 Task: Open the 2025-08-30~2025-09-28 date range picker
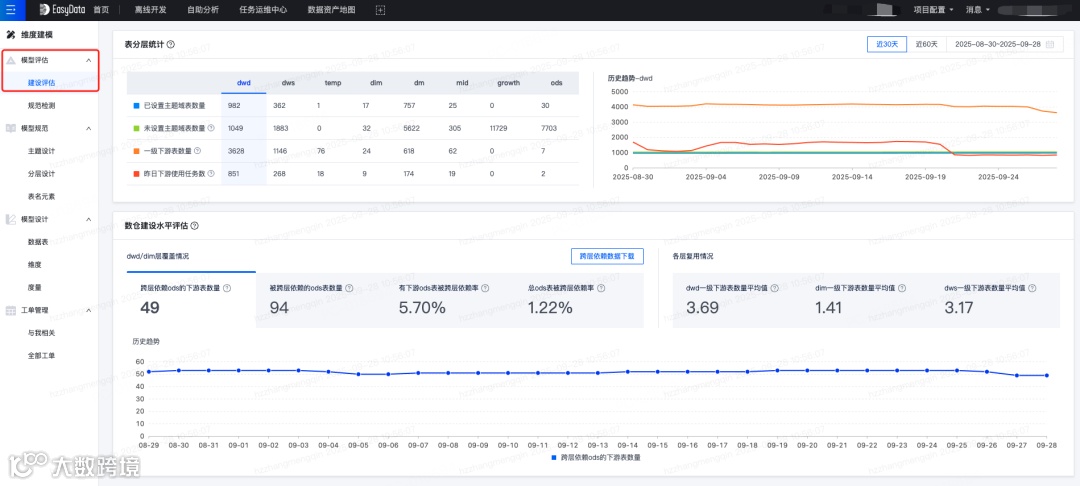pos(1004,44)
